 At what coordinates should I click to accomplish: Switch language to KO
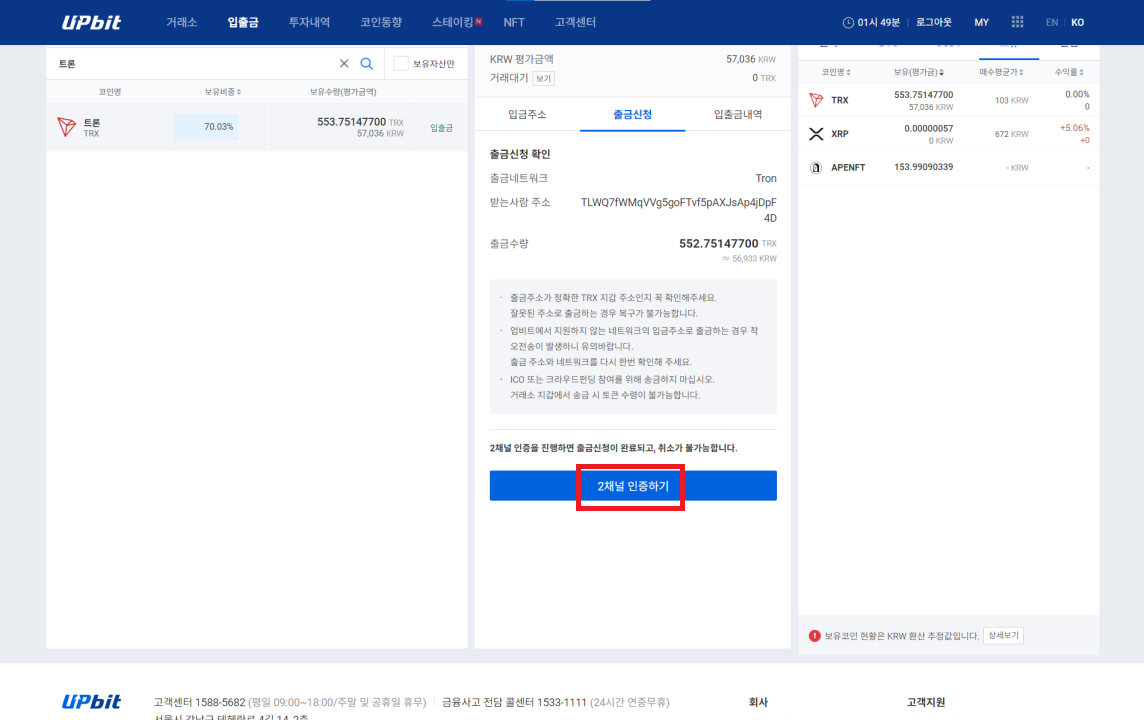coord(1078,23)
